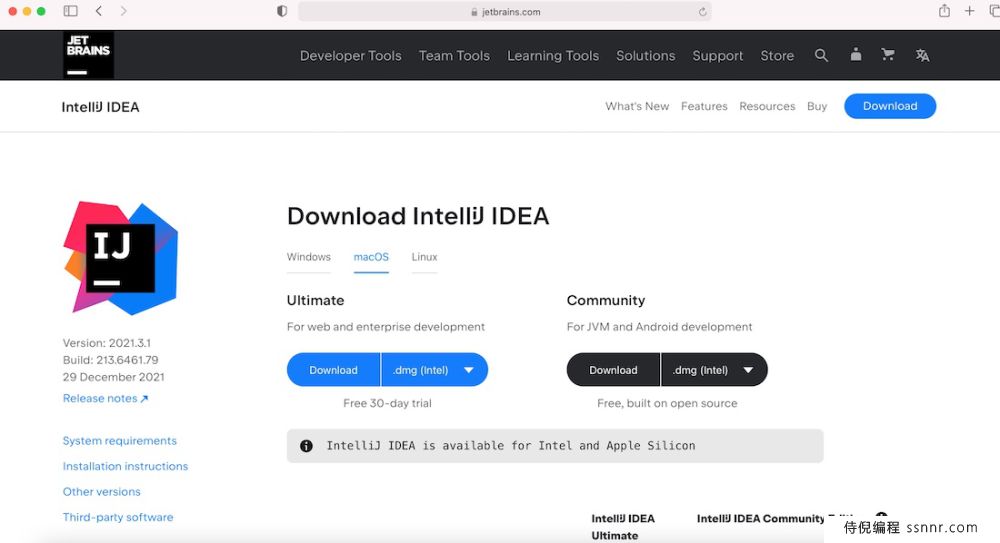Open the Solutions menu
1000x543 pixels.
click(645, 56)
